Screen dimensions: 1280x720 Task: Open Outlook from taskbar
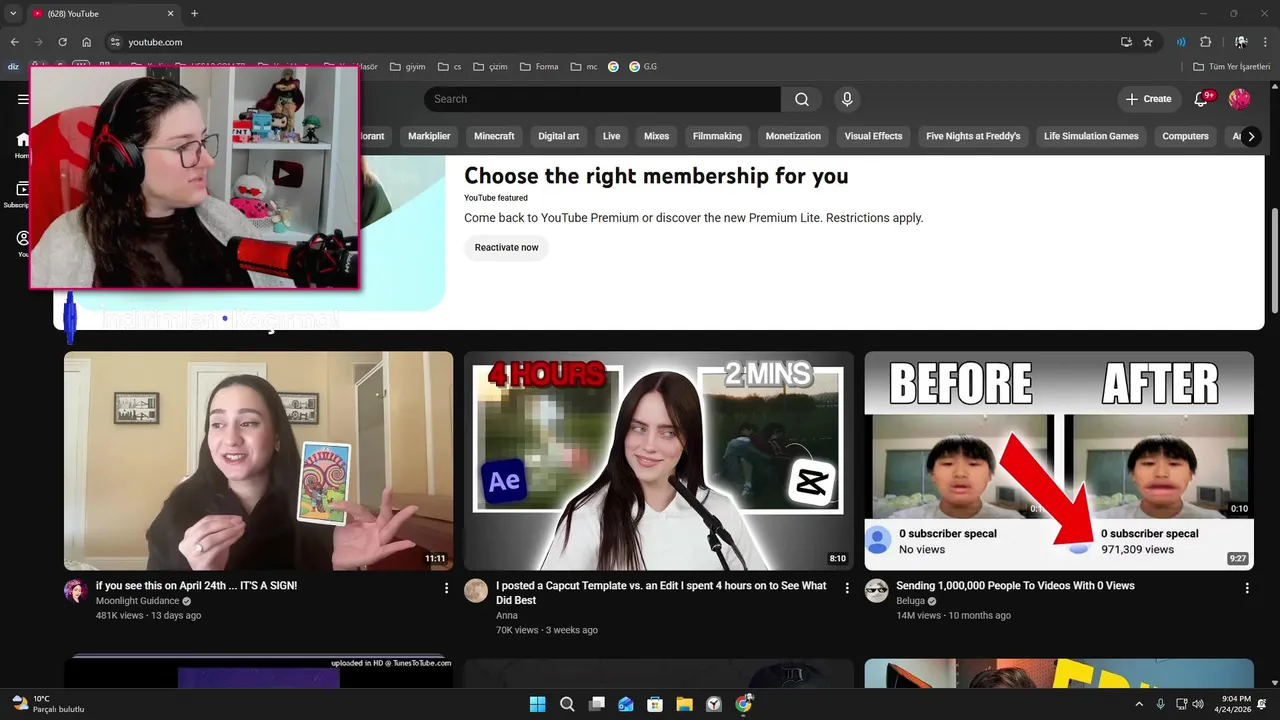pos(626,704)
